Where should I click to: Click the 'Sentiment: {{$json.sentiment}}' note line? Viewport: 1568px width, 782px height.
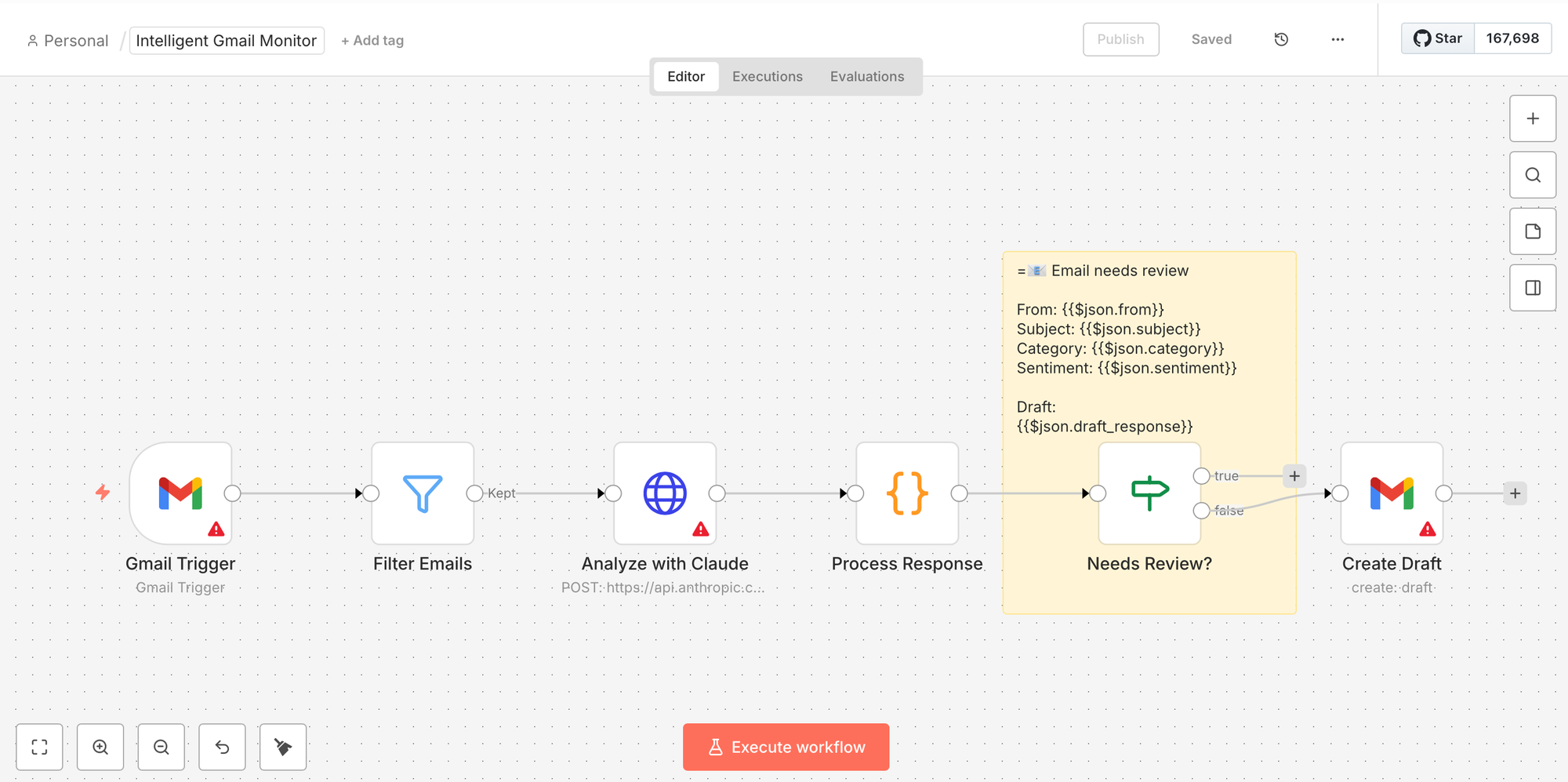1127,368
